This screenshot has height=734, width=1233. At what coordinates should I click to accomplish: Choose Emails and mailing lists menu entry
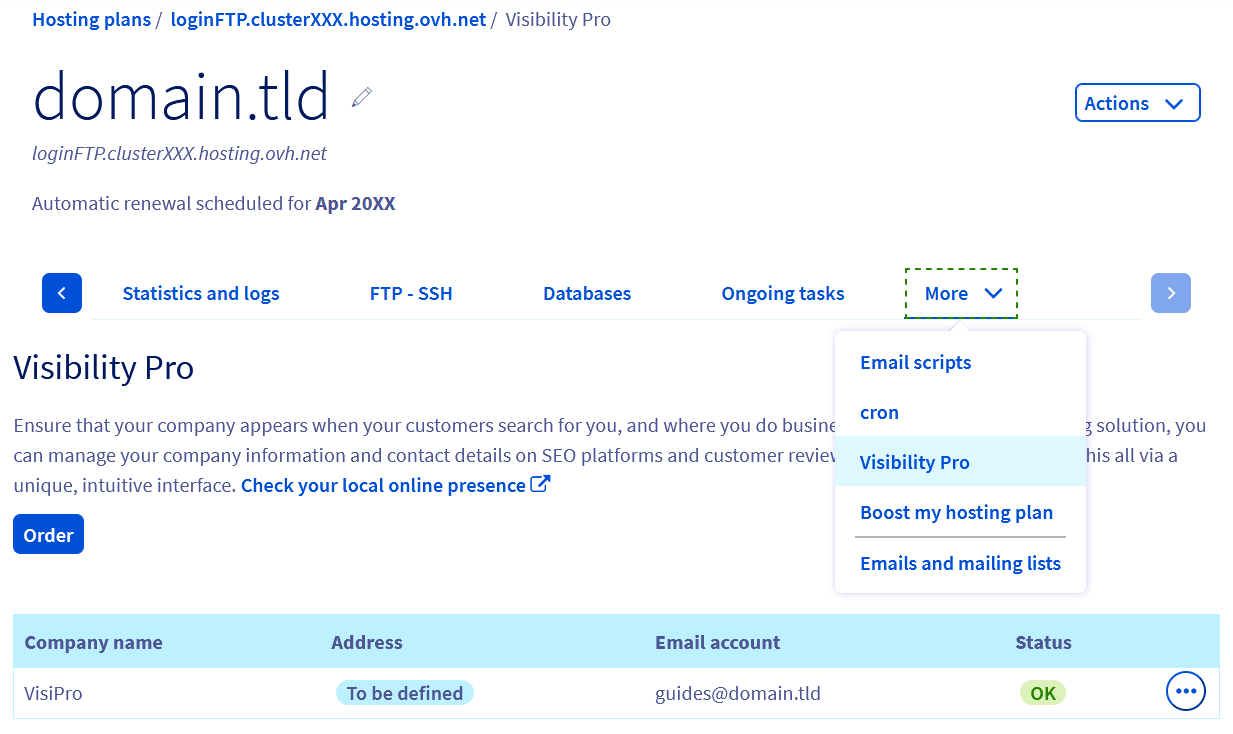960,563
